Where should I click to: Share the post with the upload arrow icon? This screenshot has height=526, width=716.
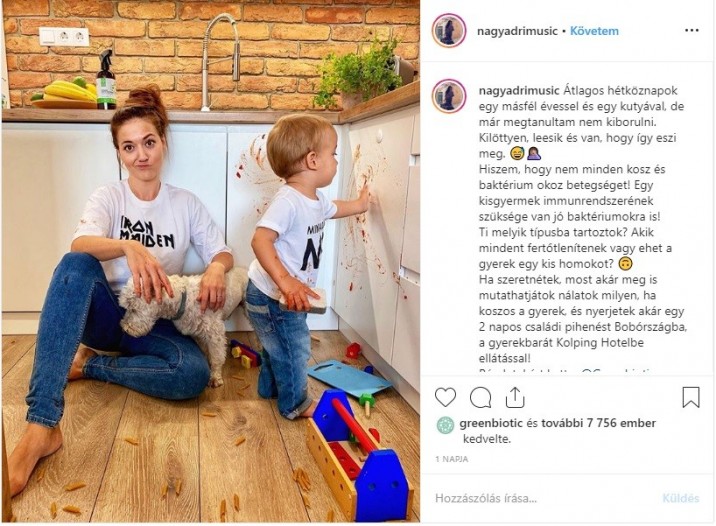(x=515, y=397)
